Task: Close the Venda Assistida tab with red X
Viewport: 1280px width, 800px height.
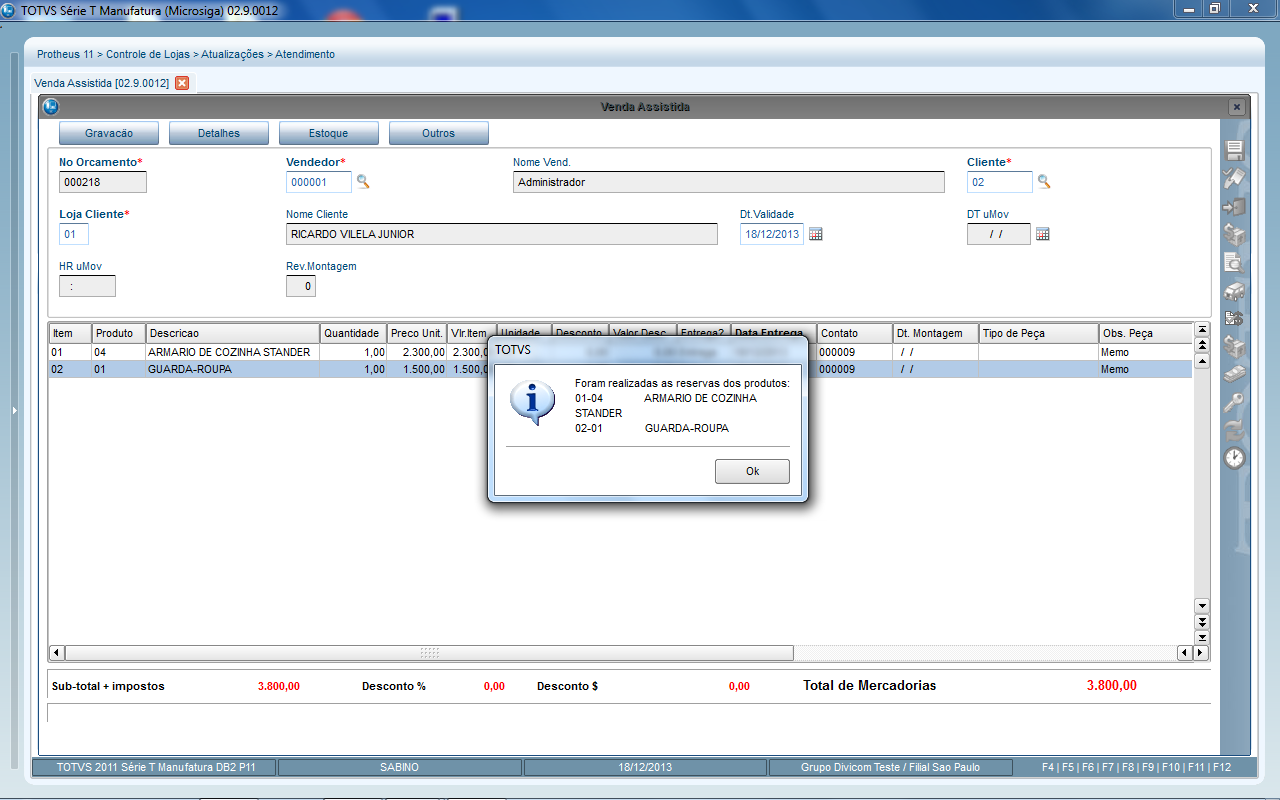Action: [181, 83]
